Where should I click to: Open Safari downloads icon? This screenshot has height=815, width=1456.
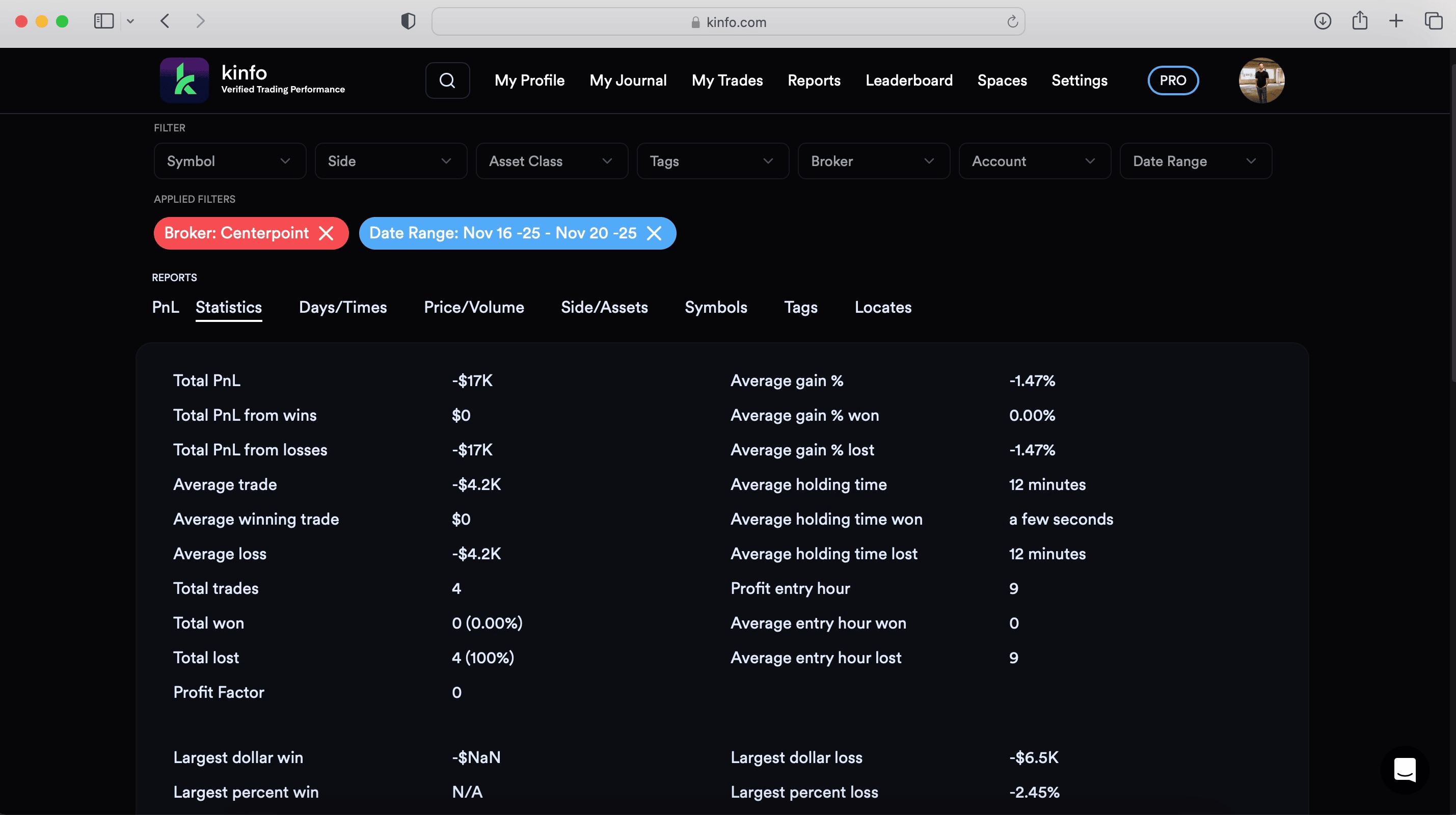pyautogui.click(x=1322, y=21)
